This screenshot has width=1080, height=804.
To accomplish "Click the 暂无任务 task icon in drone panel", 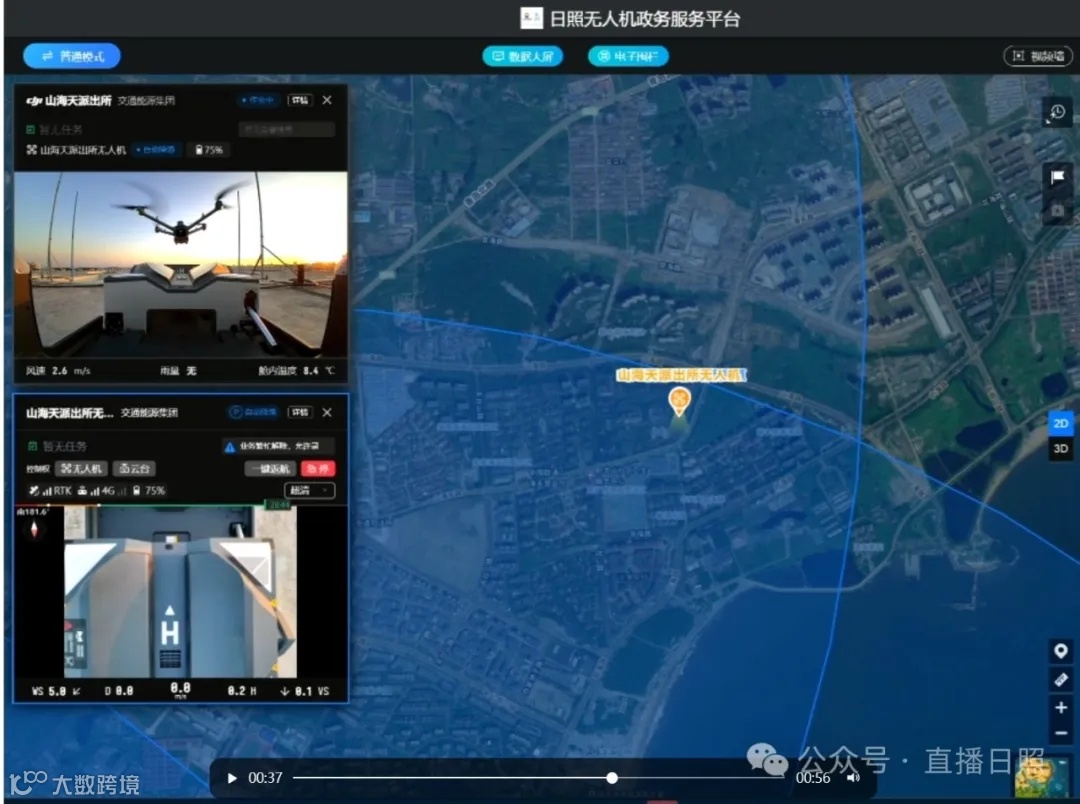I will (32, 446).
